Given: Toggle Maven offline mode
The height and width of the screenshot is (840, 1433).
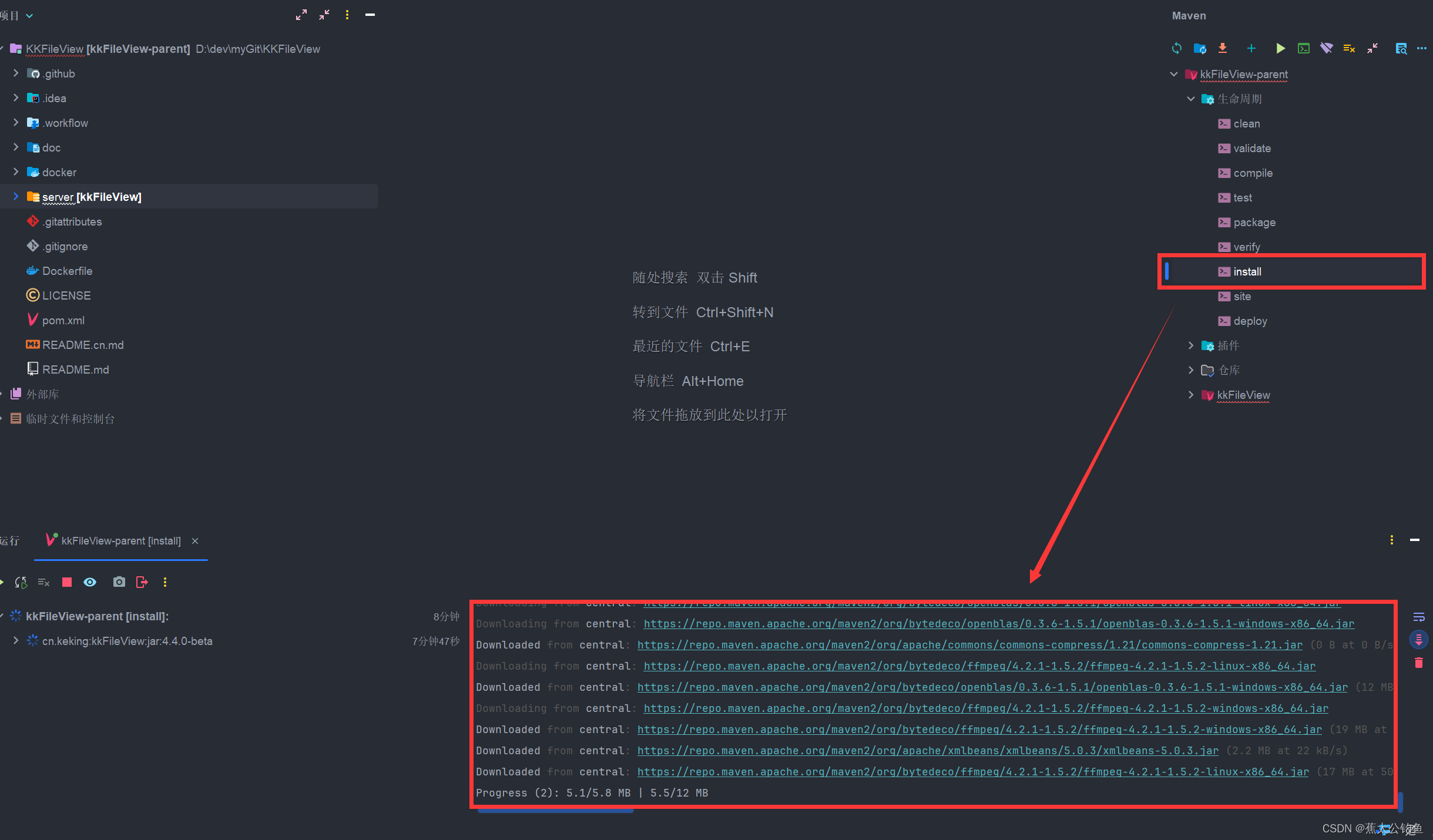Looking at the screenshot, I should (1327, 48).
